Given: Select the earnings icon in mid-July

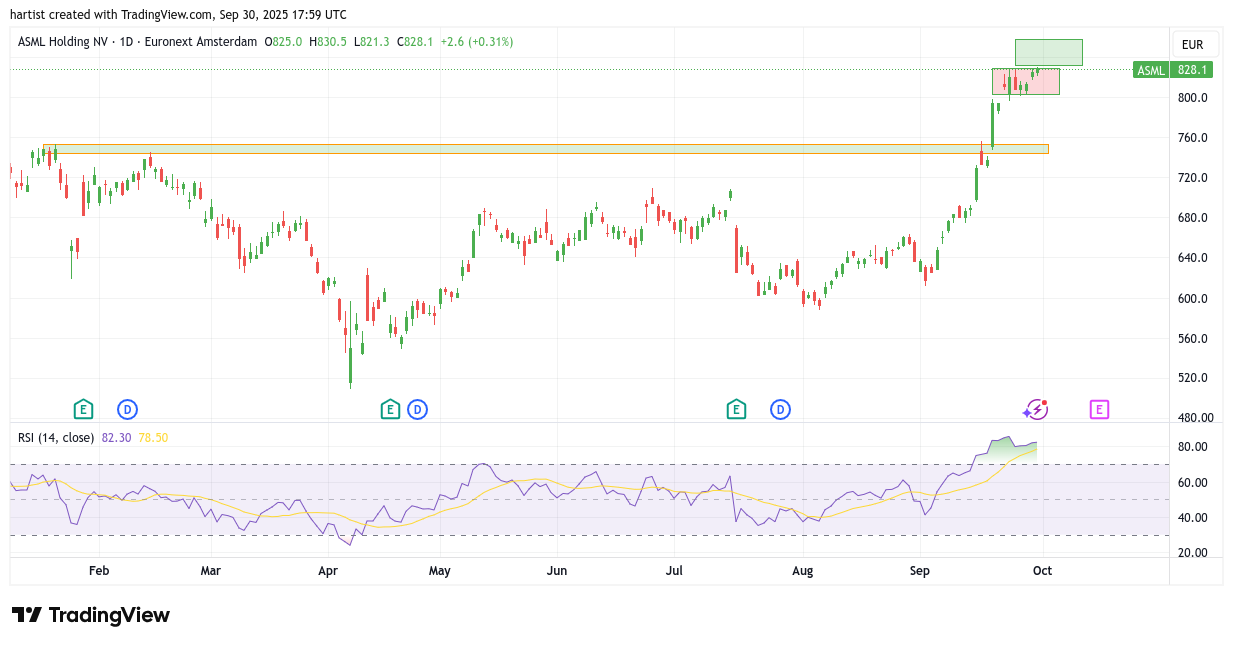Looking at the screenshot, I should (x=736, y=409).
